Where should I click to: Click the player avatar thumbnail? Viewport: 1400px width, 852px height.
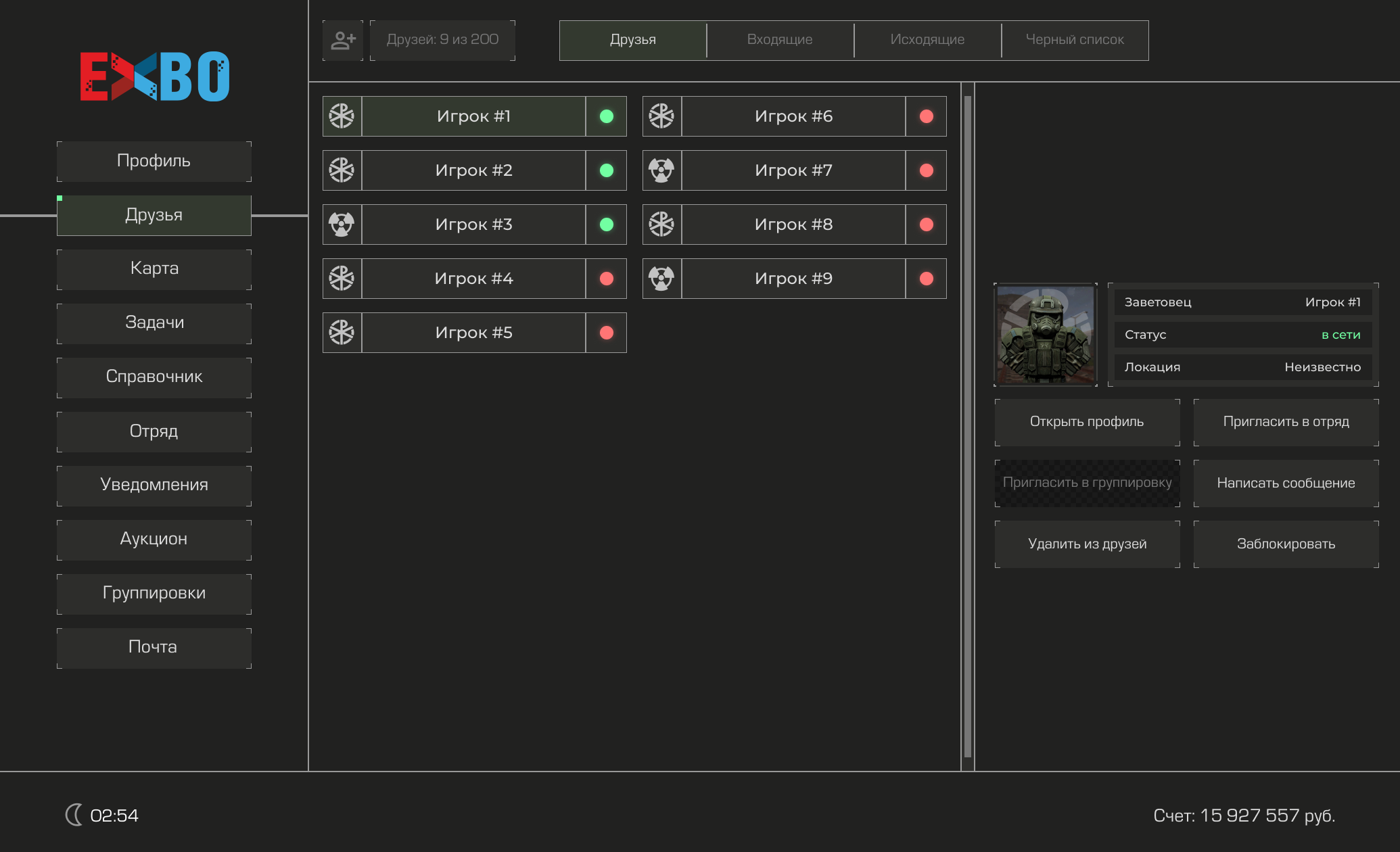(1046, 335)
